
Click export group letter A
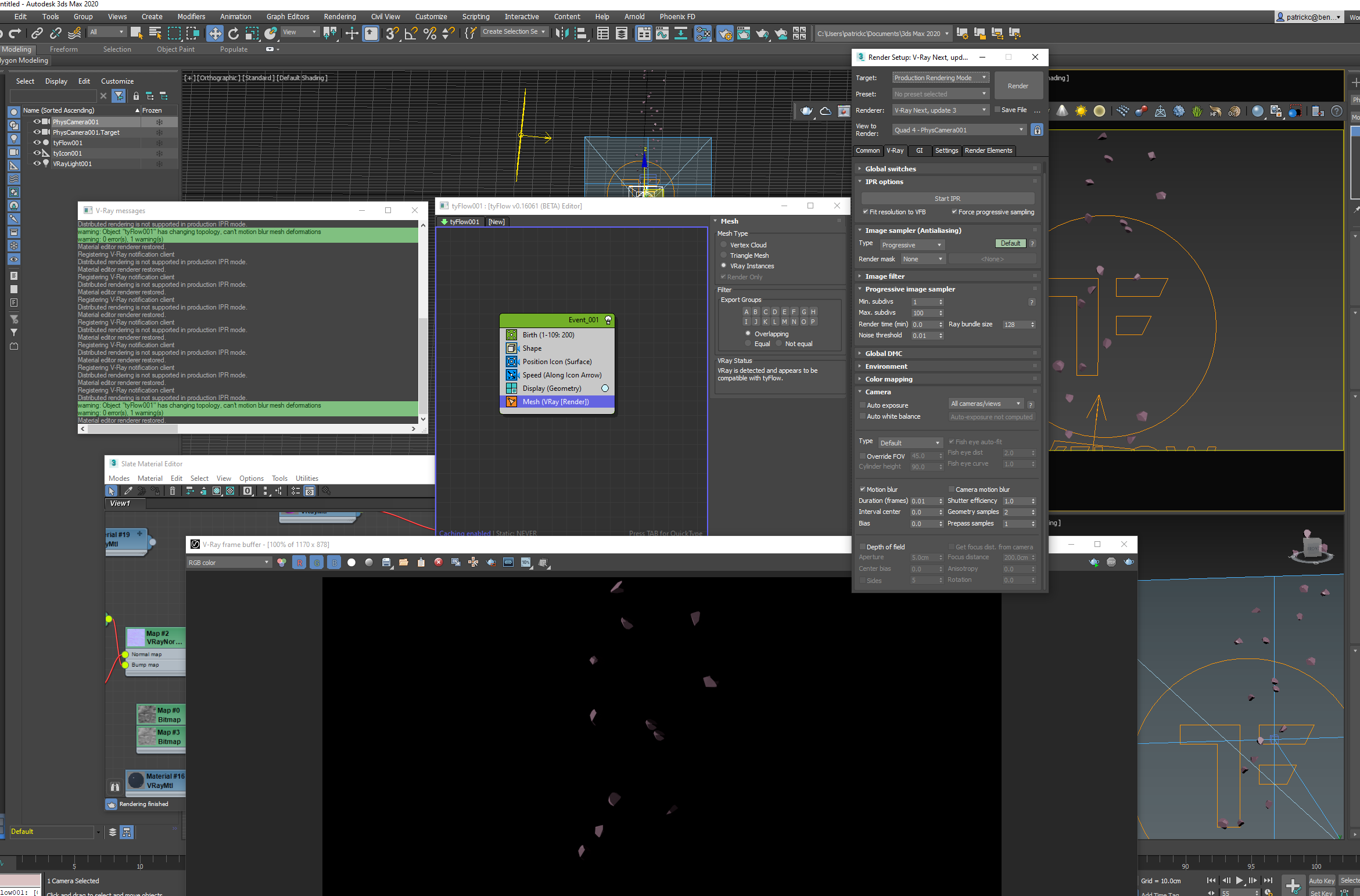pos(747,312)
